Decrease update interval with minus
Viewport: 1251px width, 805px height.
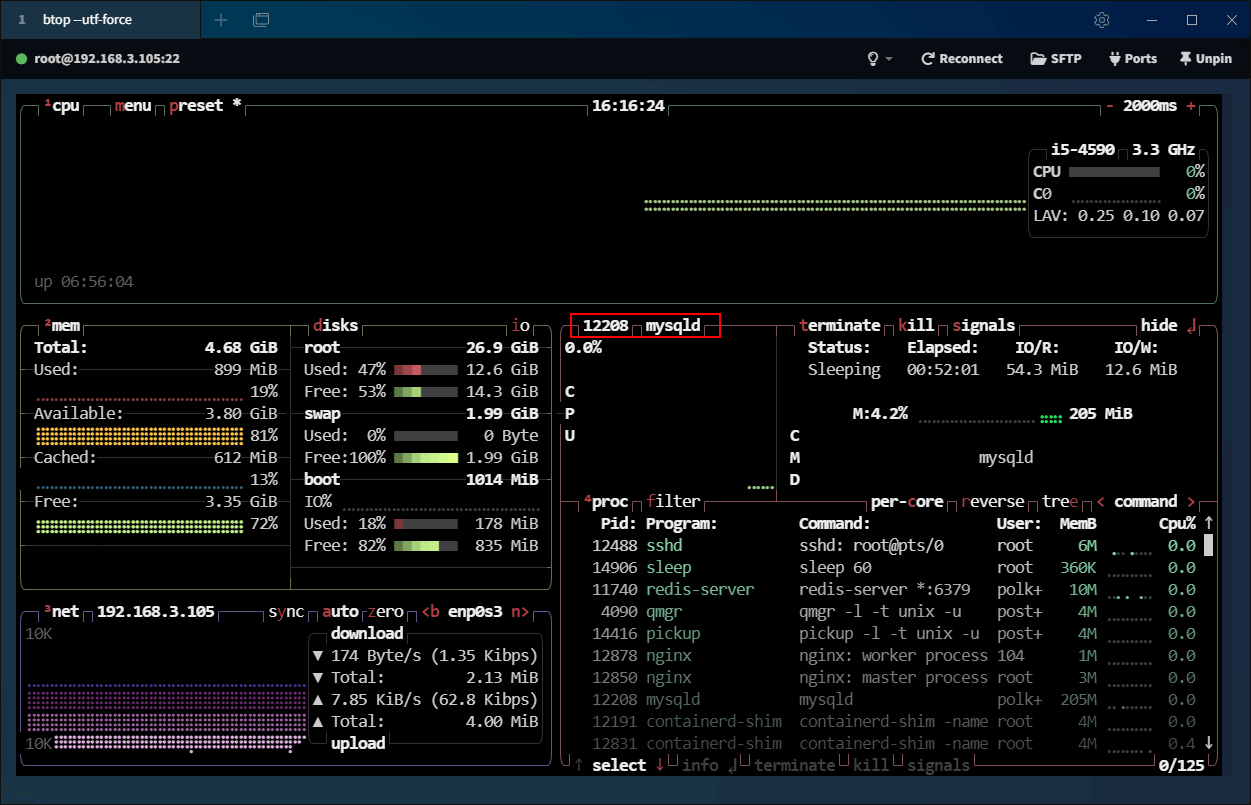pos(1110,106)
